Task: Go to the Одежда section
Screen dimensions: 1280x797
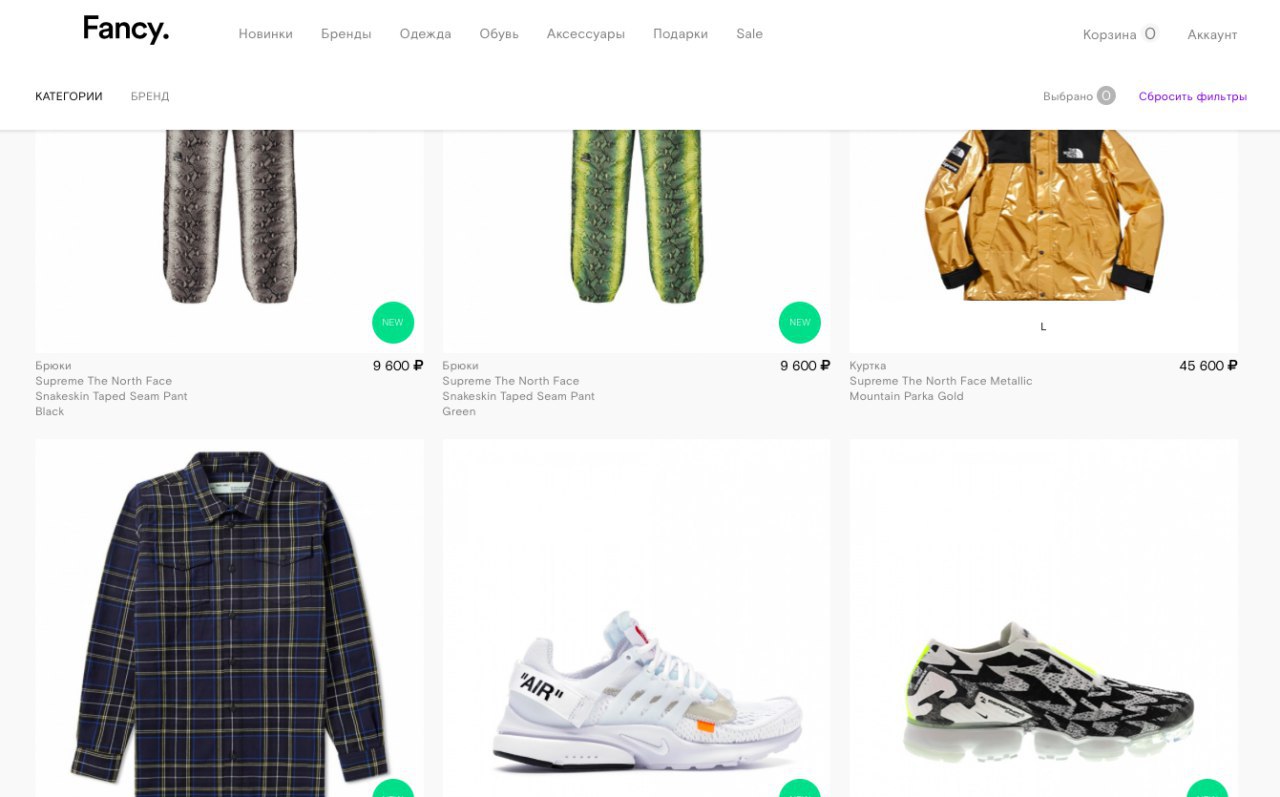Action: 425,34
